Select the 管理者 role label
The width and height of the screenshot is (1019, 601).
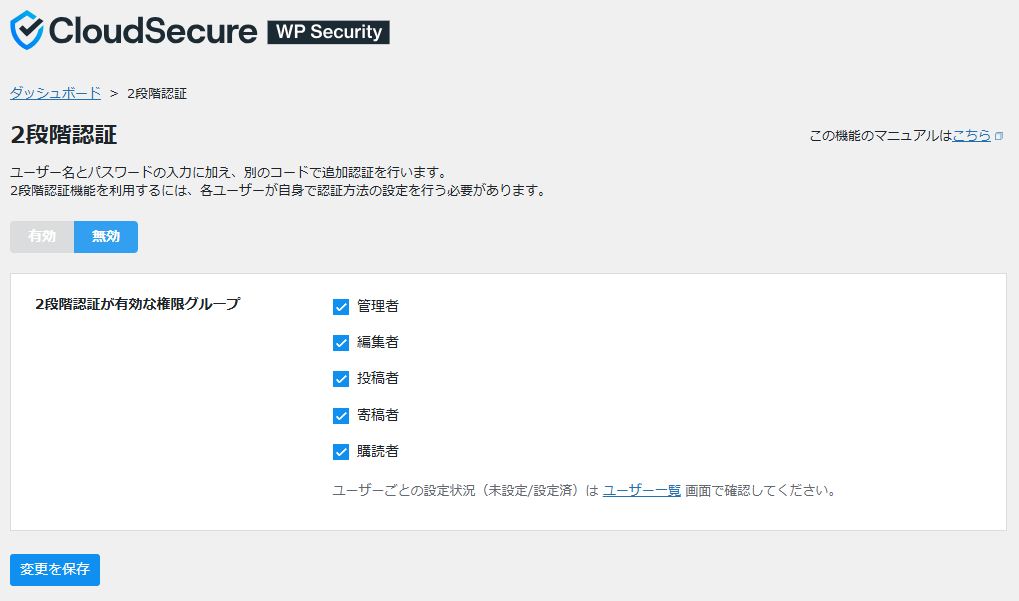[378, 306]
